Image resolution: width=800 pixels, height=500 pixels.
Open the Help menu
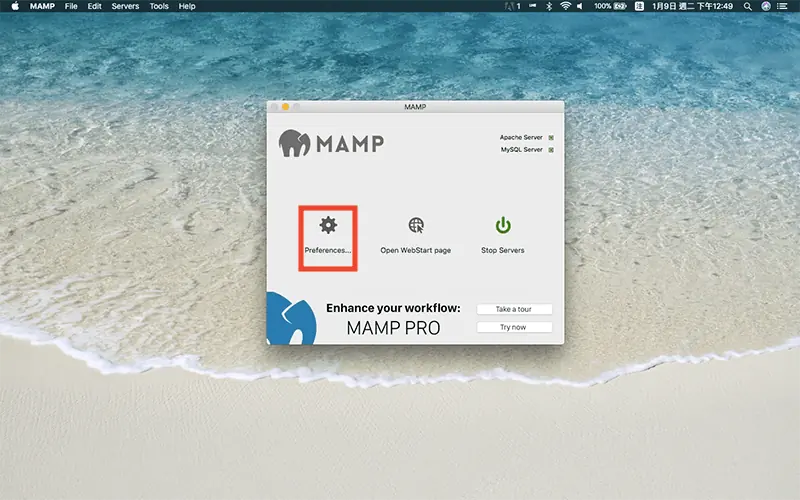(x=187, y=6)
